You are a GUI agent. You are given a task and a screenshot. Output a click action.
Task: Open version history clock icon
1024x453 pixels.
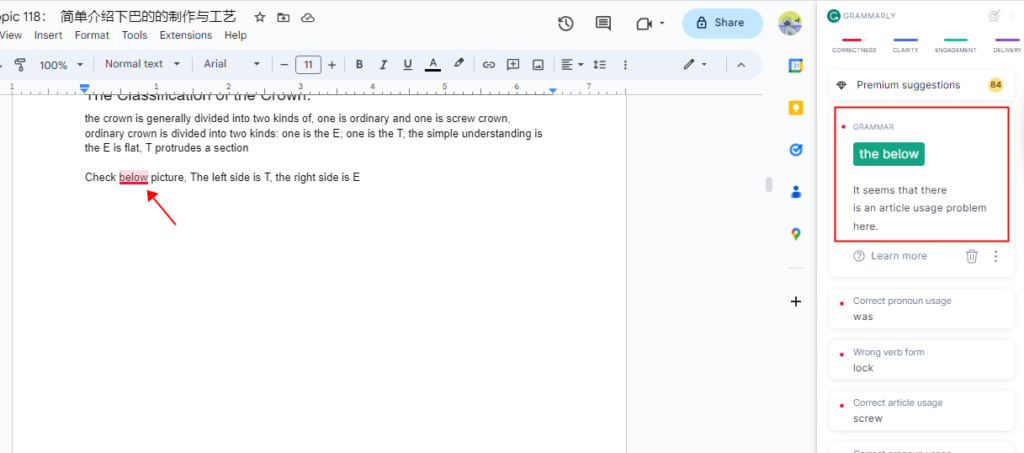pos(566,23)
